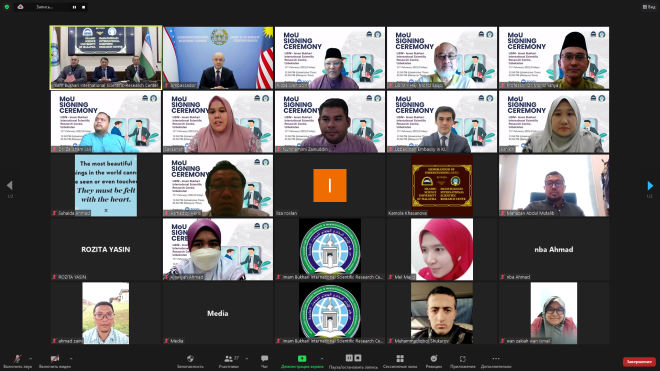This screenshot has width=660, height=371.
Task: Expand share screen options arrow
Action: (322, 358)
